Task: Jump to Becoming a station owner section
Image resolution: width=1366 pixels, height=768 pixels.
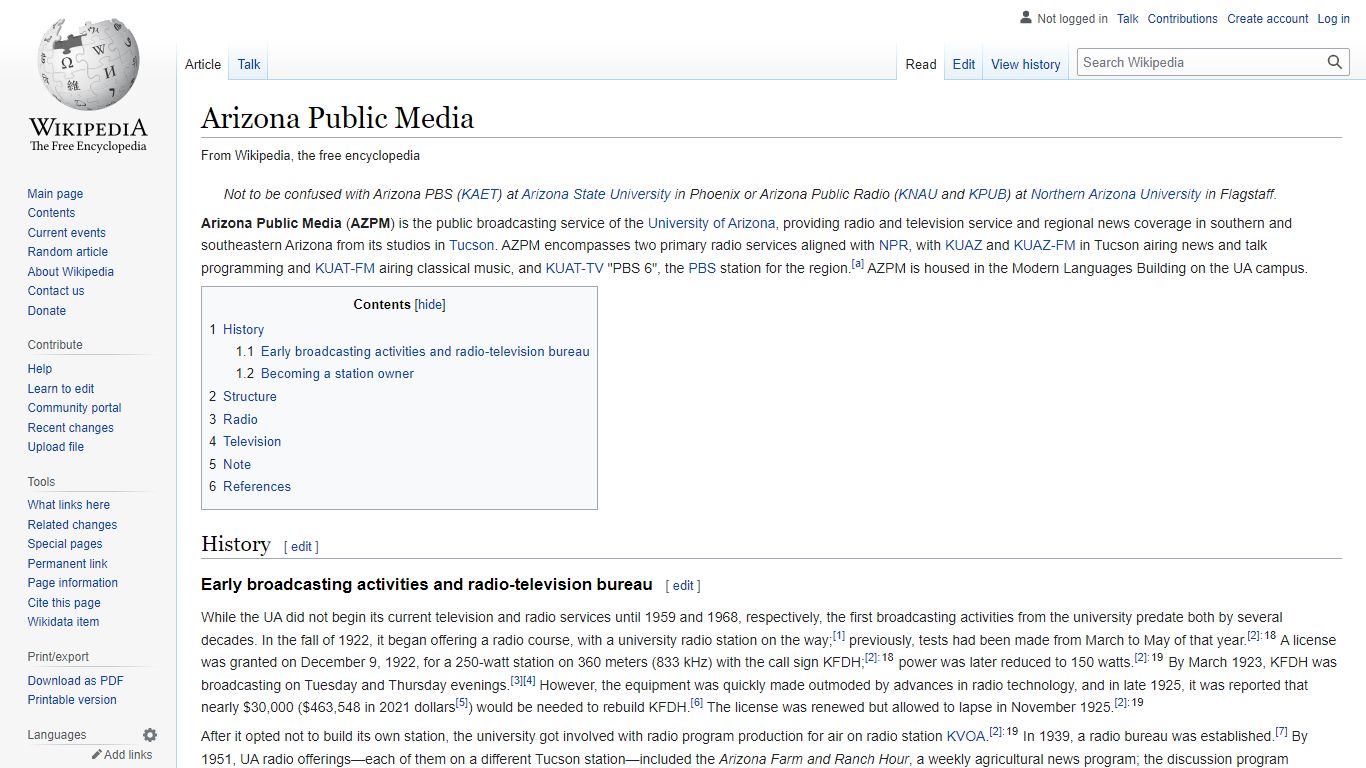Action: [337, 374]
